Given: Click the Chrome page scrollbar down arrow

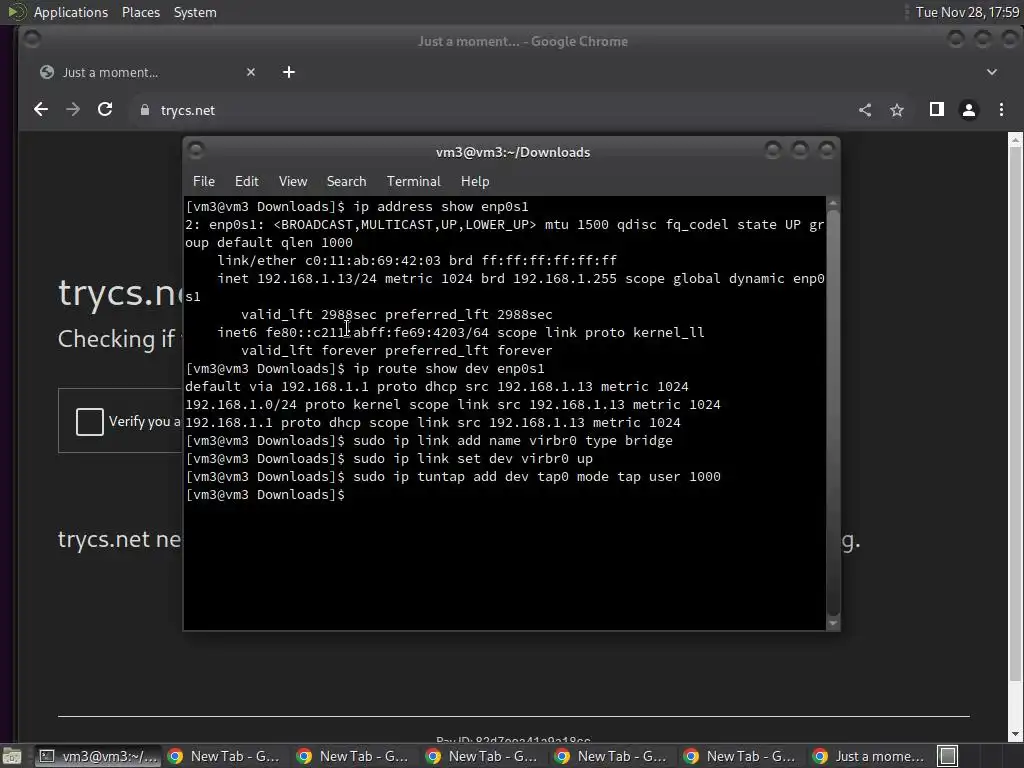Looking at the screenshot, I should [1015, 735].
